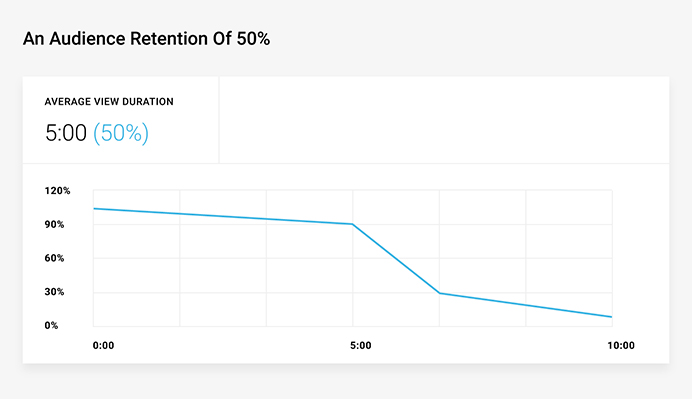Click the retention line's starting point at 0:00
The height and width of the screenshot is (399, 692).
click(x=94, y=208)
